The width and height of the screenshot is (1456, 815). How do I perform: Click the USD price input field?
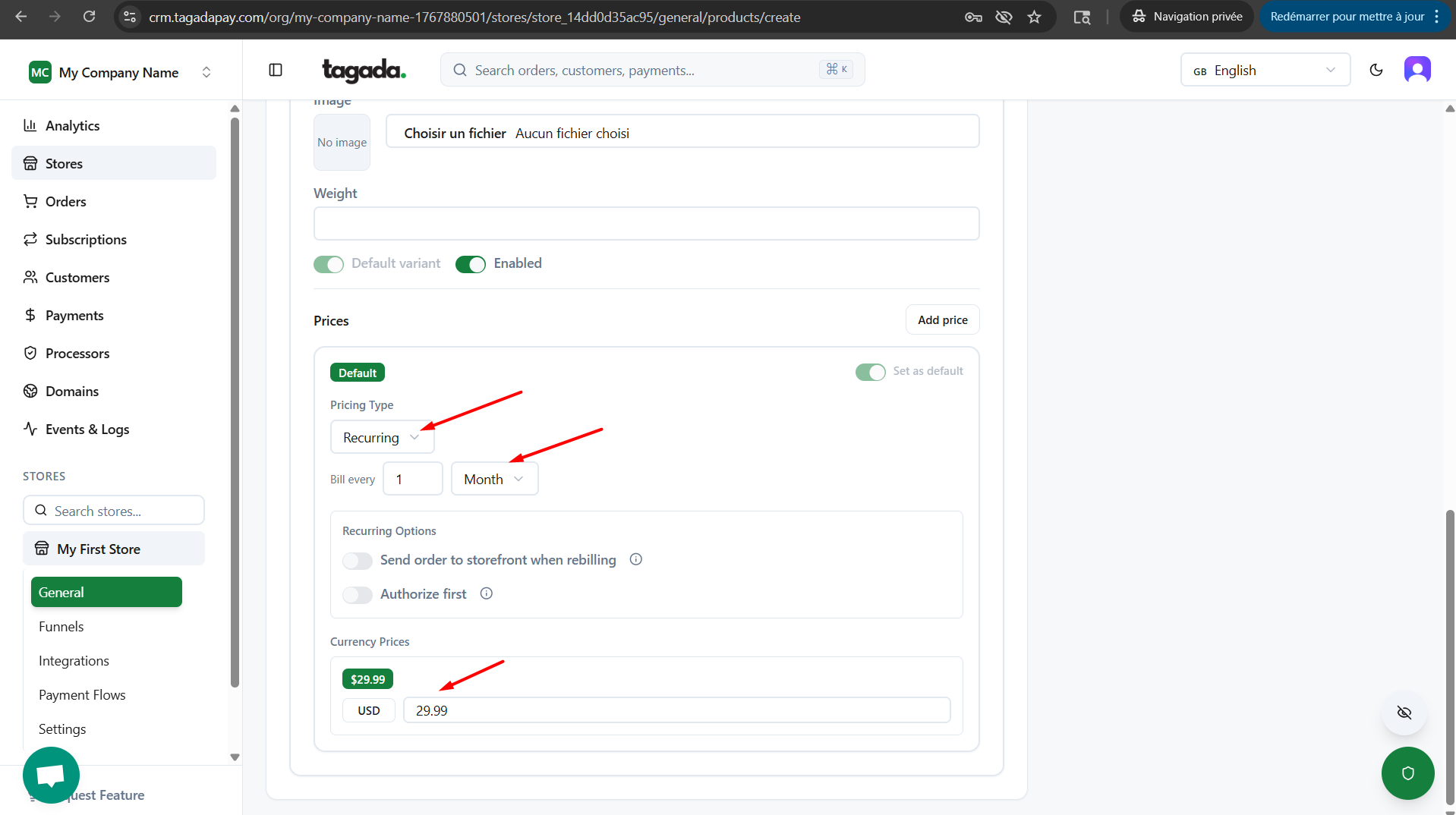[676, 710]
